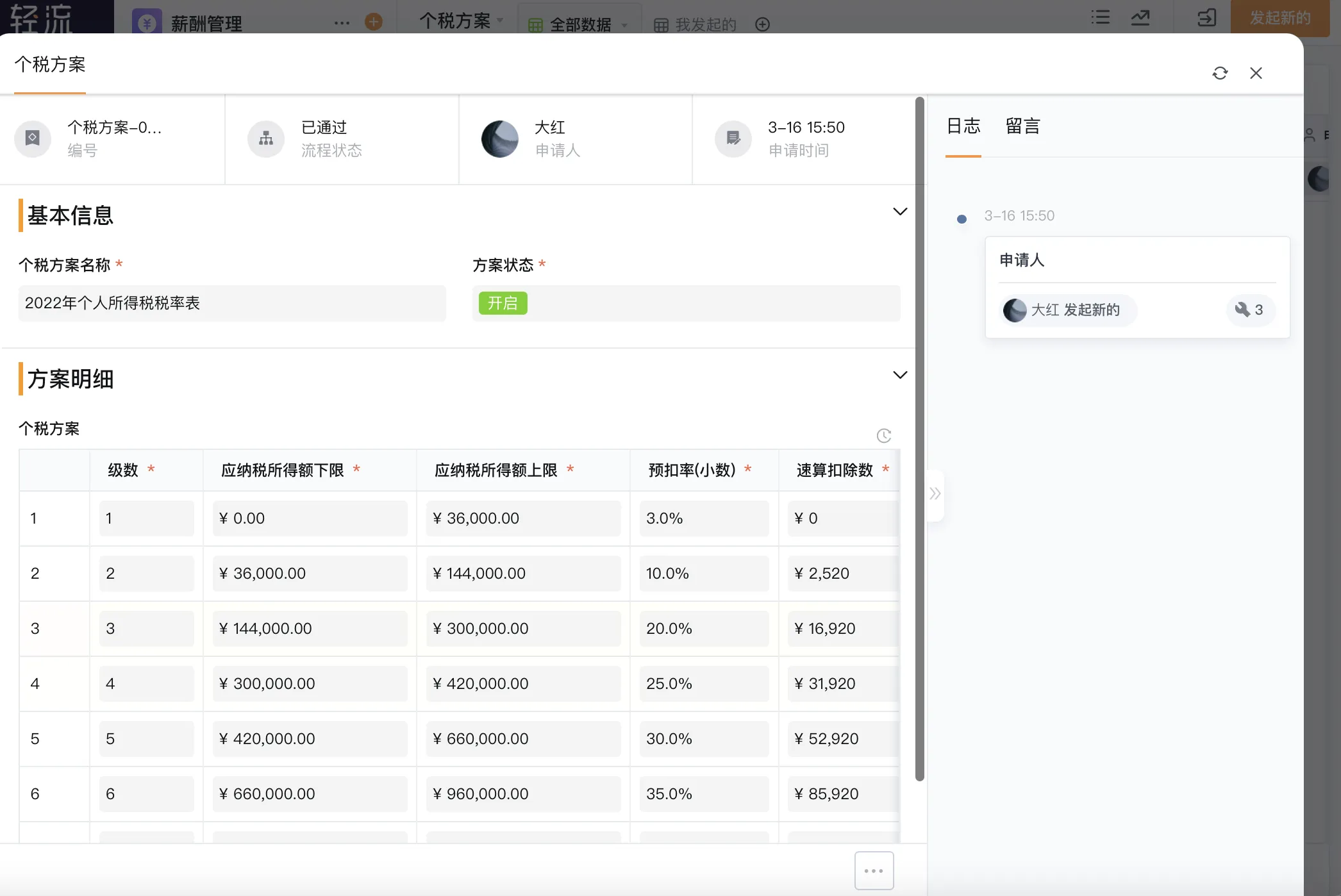
Task: Open the 个税方案 dropdown in top bar
Action: tap(462, 21)
